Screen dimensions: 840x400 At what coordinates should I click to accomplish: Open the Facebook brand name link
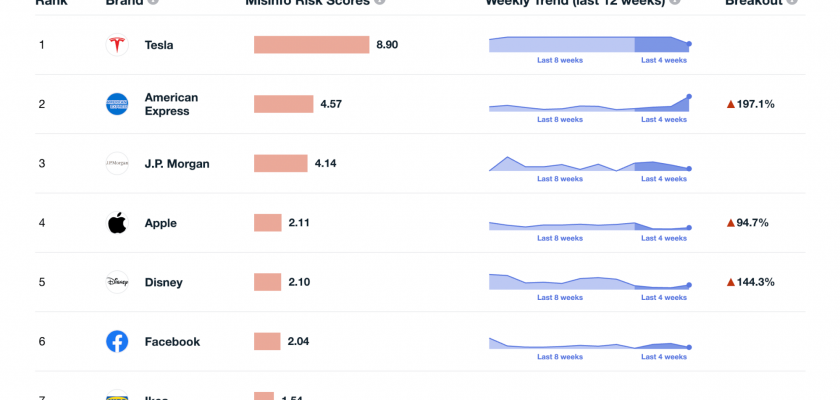point(172,341)
